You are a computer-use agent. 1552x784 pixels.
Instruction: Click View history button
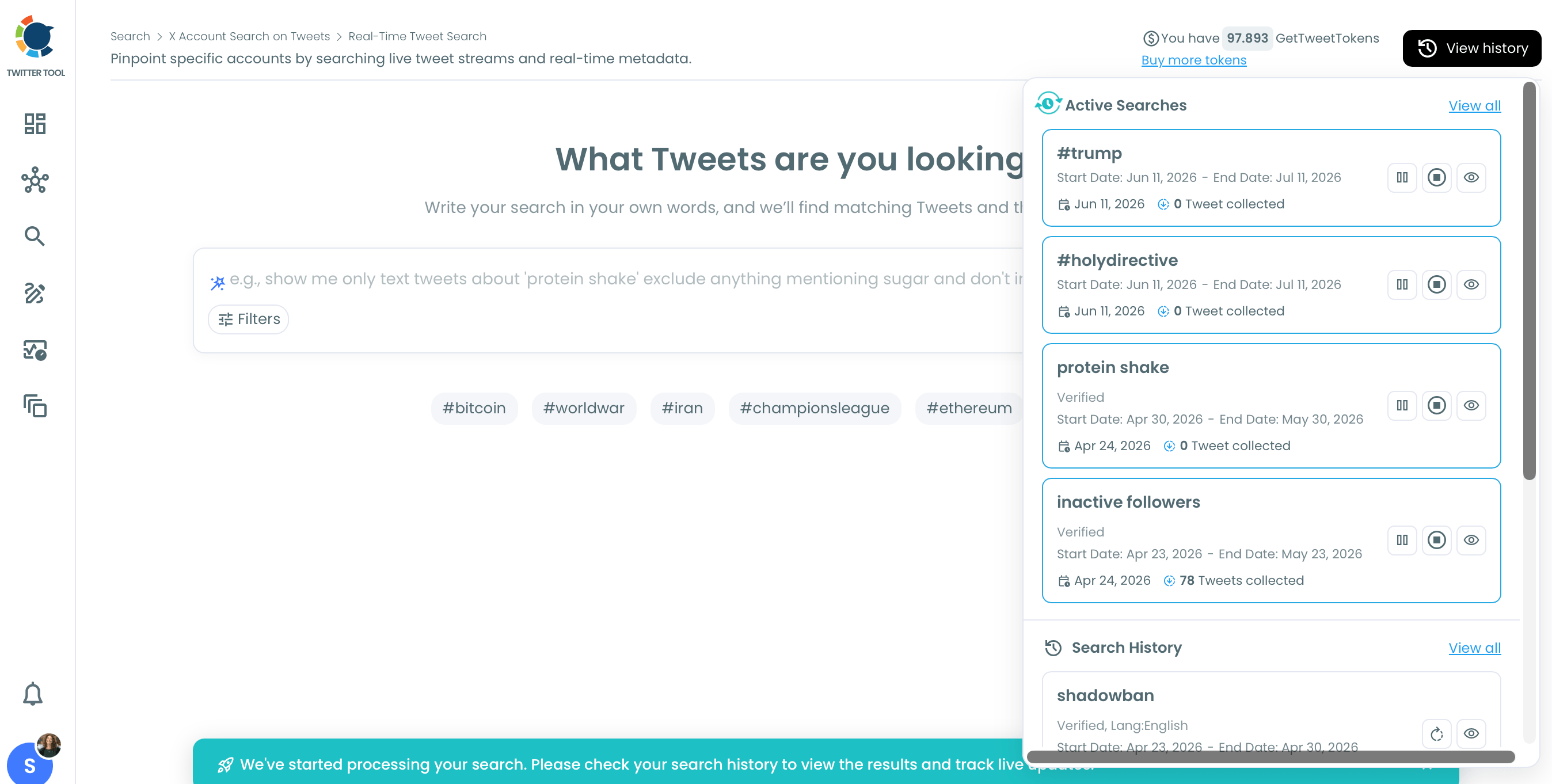pos(1471,48)
